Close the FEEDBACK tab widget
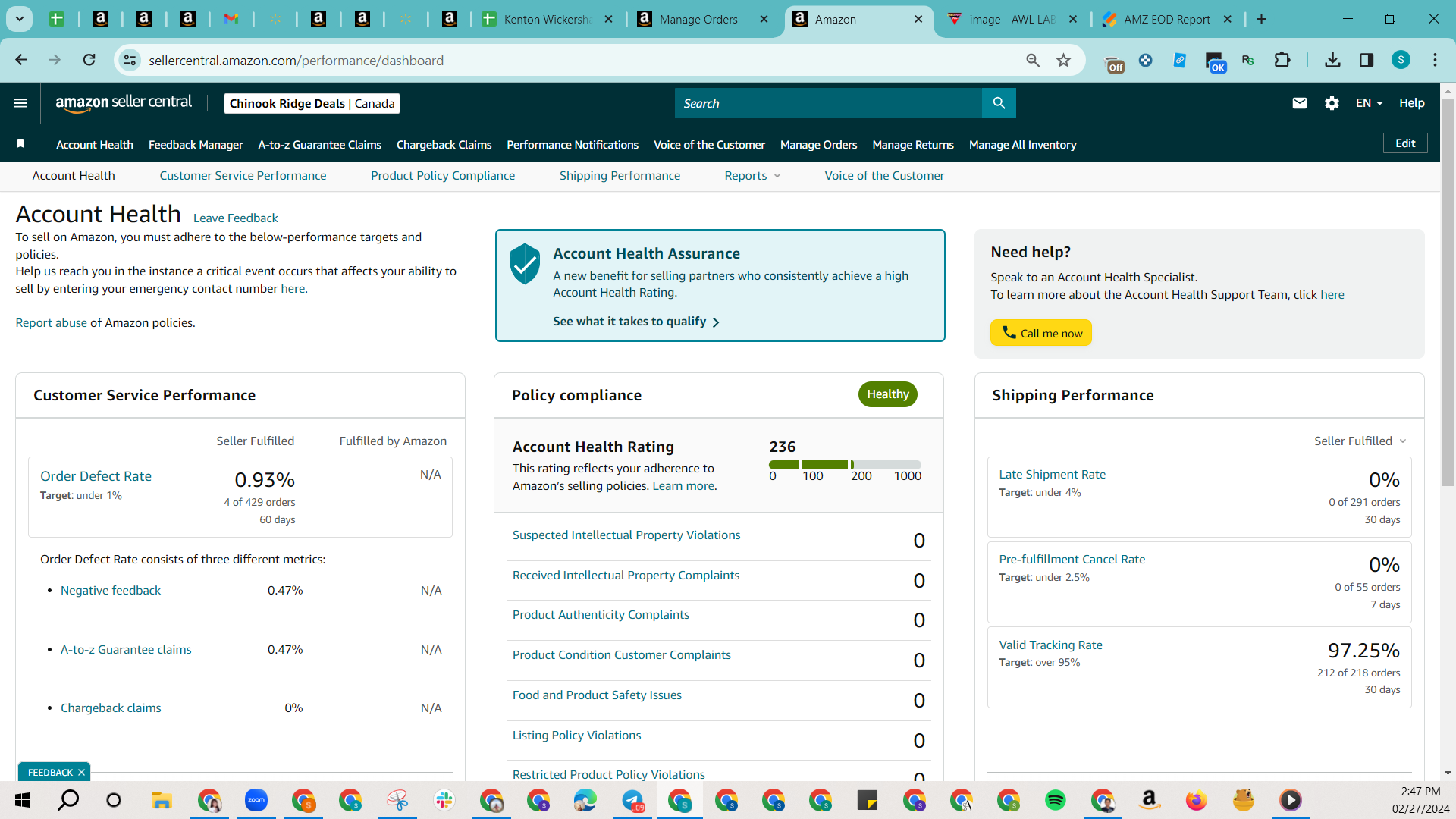 tap(81, 773)
